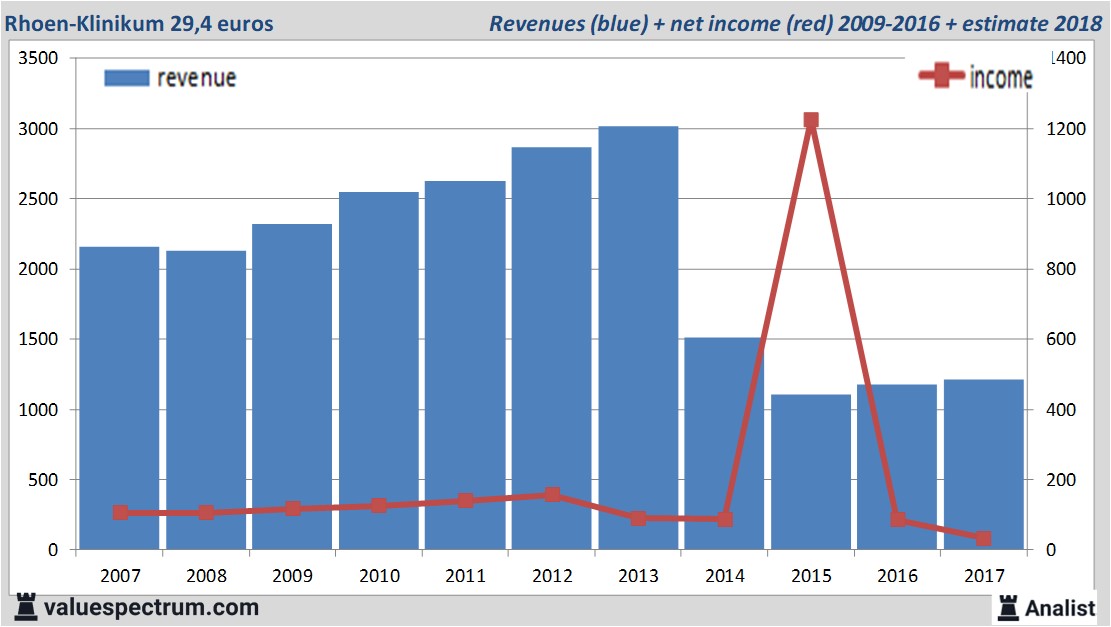Click the x-axis label 2017
This screenshot has height=627, width=1111.
click(x=984, y=575)
